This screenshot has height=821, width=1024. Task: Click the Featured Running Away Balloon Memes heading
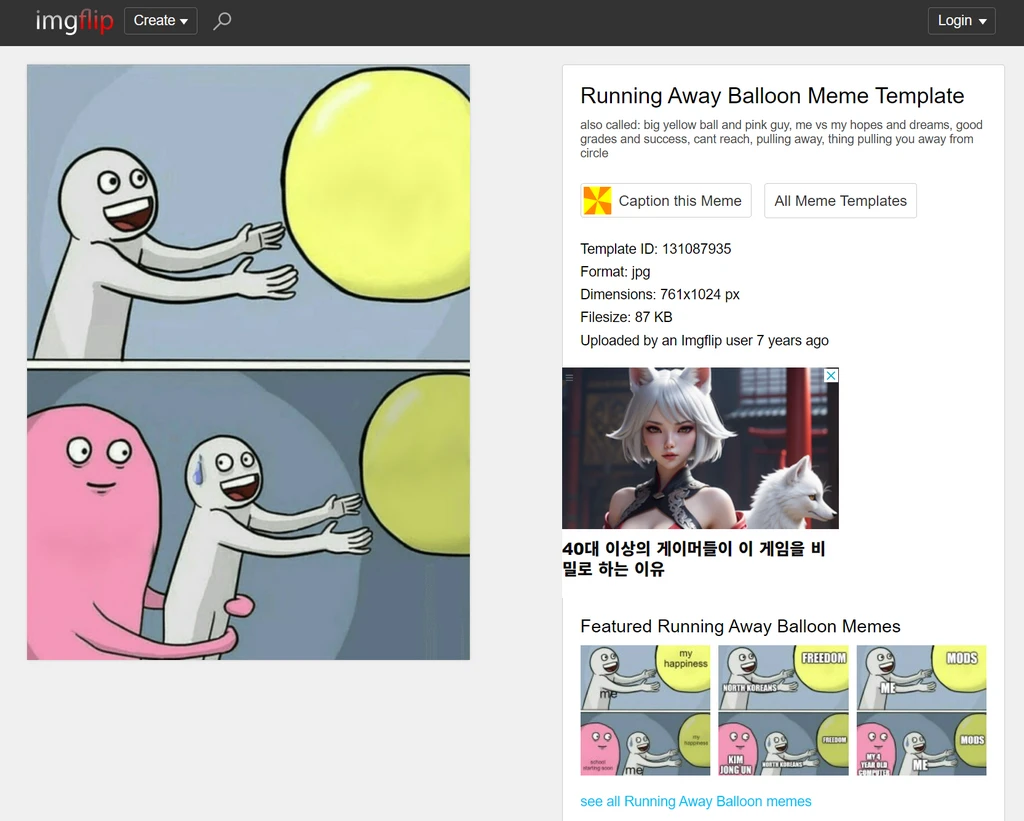coord(740,626)
